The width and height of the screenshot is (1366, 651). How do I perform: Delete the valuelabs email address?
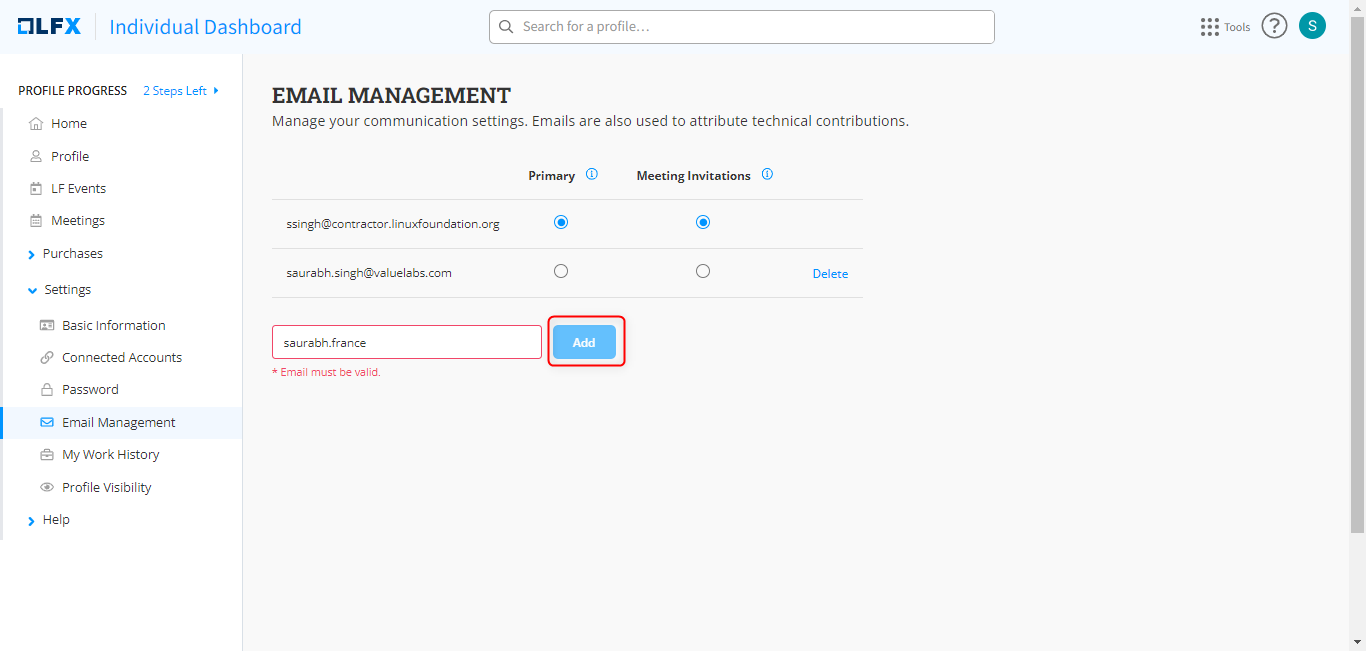[x=829, y=274]
